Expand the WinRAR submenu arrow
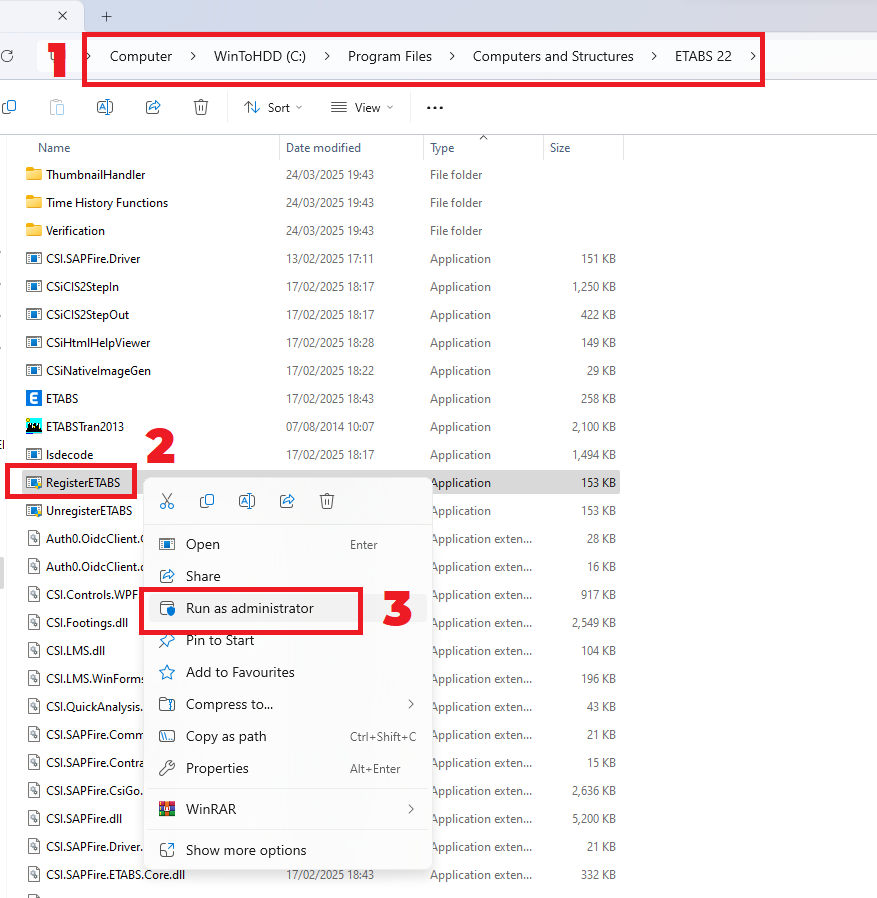This screenshot has height=898, width=877. [411, 809]
